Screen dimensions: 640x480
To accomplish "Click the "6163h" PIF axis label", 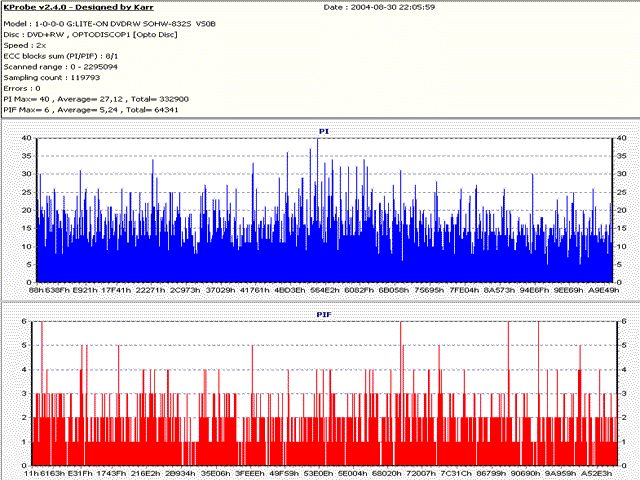I will 52,473.
